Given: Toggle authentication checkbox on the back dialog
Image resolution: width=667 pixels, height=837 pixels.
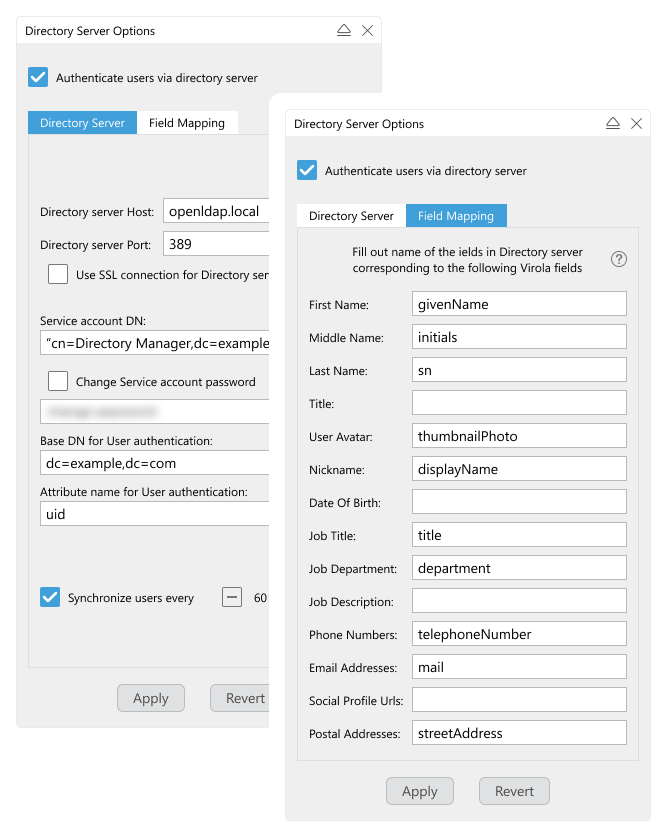Looking at the screenshot, I should pos(37,78).
